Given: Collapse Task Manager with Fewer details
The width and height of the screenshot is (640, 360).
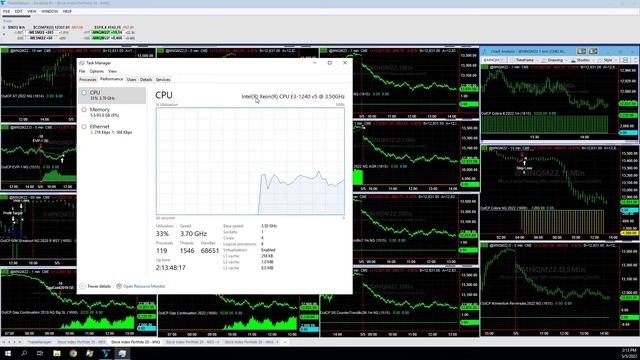Looking at the screenshot, I should 95,286.
